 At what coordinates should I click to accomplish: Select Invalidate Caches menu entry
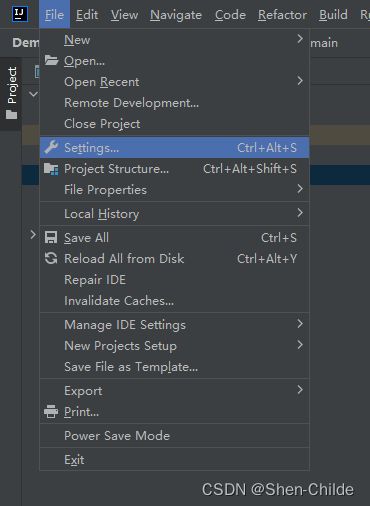174,301
